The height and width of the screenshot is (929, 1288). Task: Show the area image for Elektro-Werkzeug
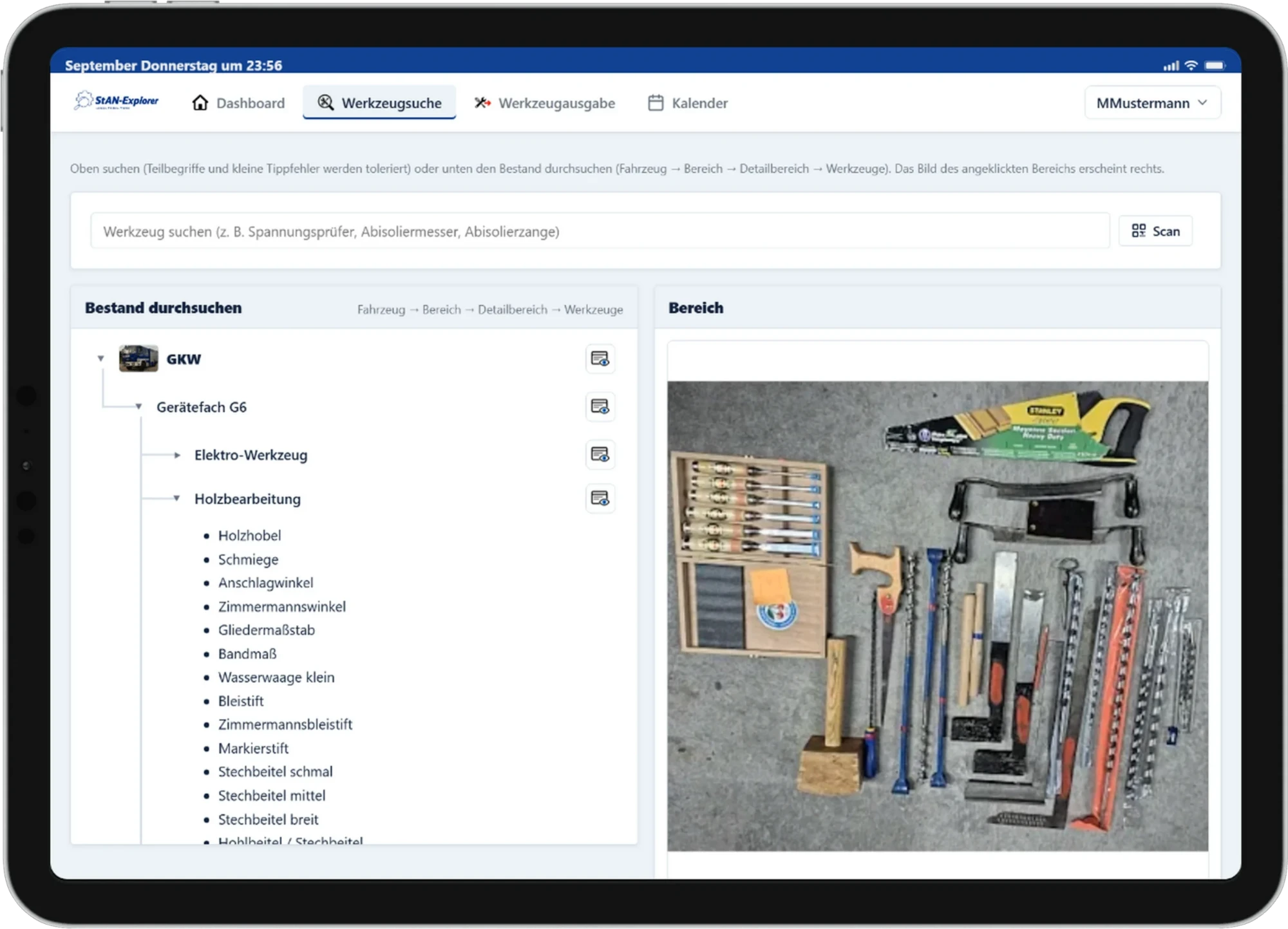(x=600, y=455)
